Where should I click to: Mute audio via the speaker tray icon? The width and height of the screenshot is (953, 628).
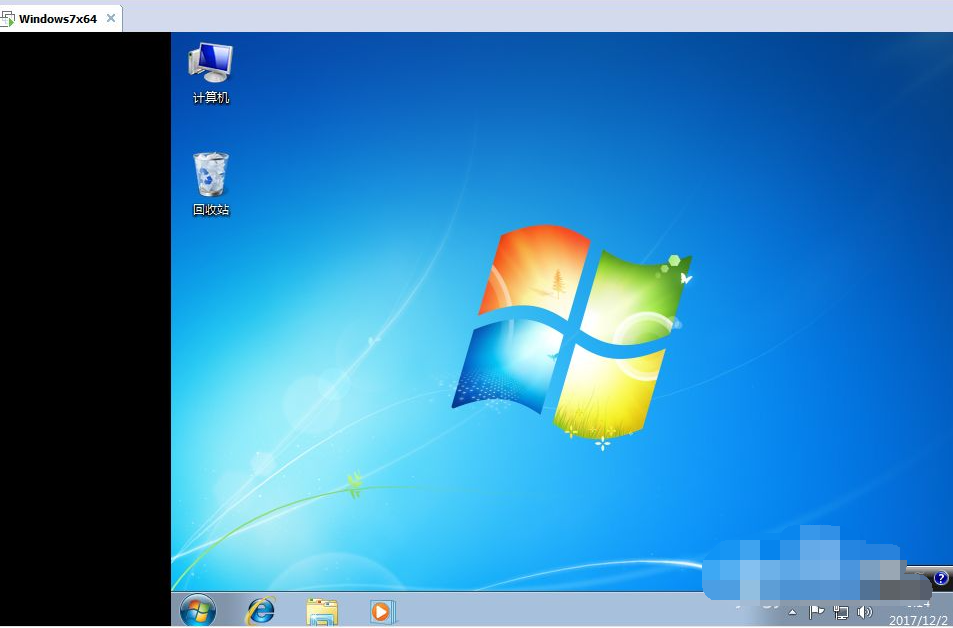point(865,611)
